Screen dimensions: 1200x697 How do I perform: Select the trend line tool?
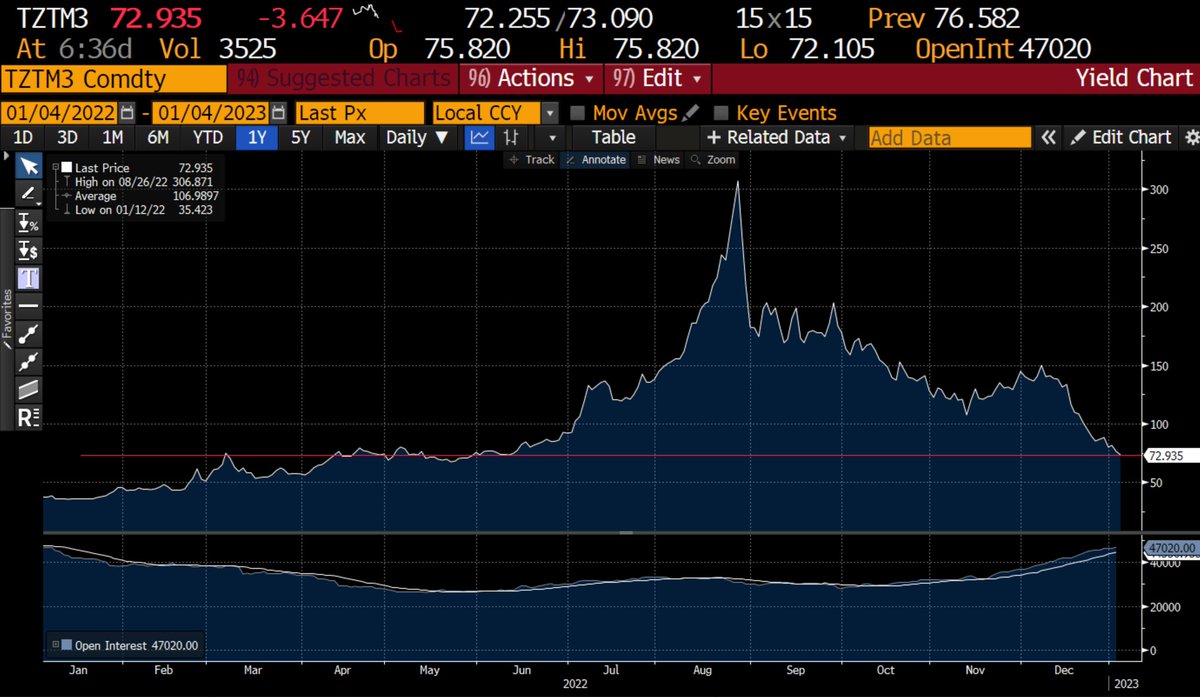(x=29, y=333)
